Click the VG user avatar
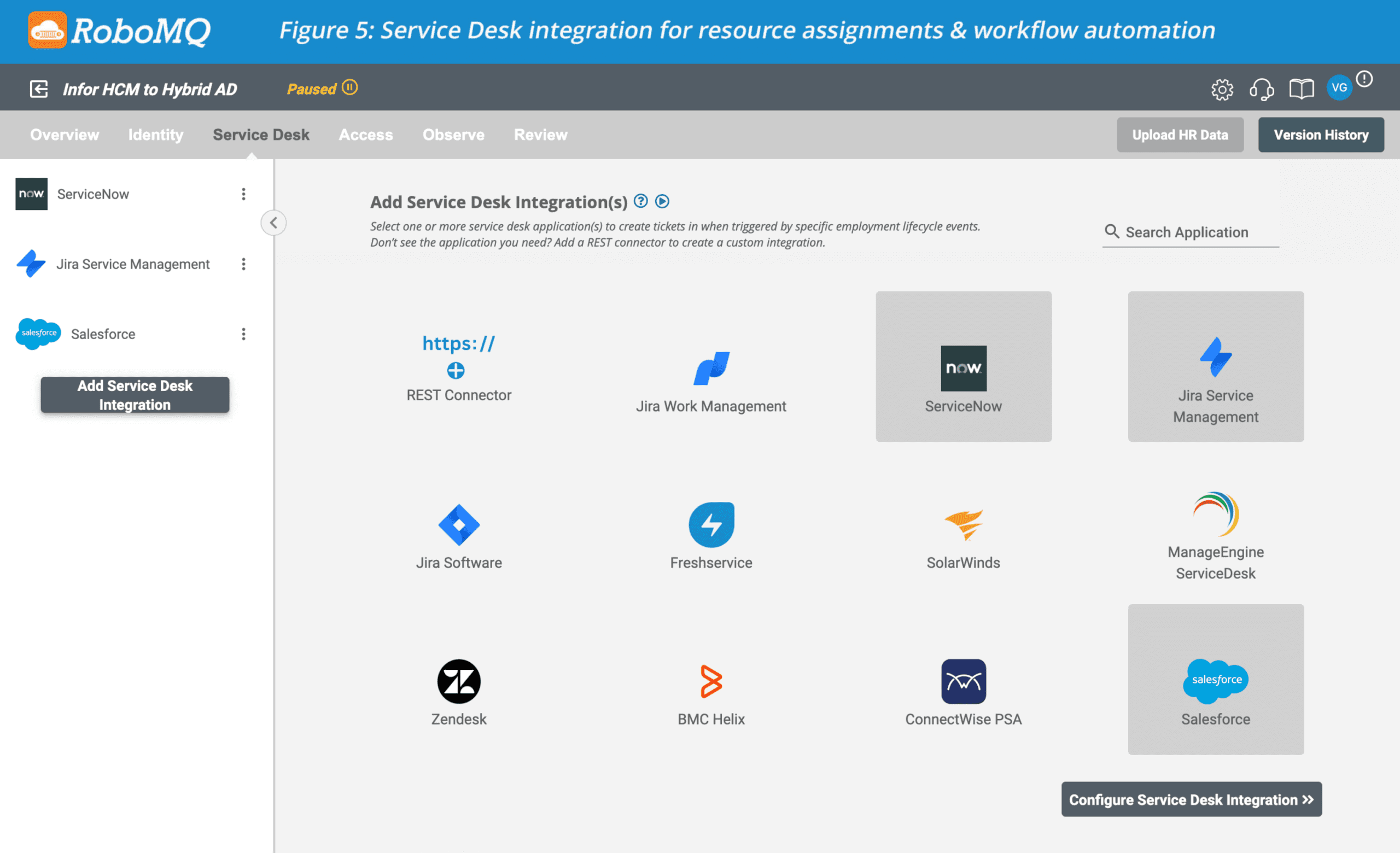 [1339, 87]
